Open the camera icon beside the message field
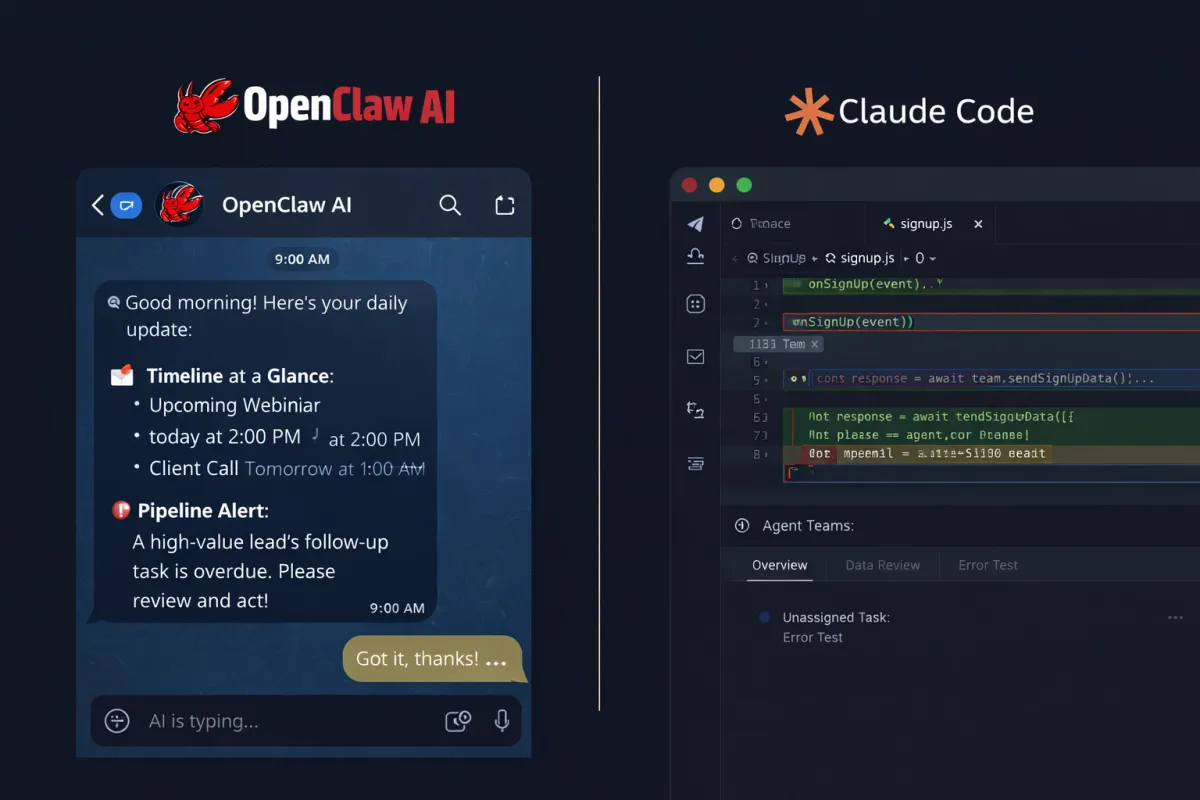The height and width of the screenshot is (800, 1200). [458, 720]
